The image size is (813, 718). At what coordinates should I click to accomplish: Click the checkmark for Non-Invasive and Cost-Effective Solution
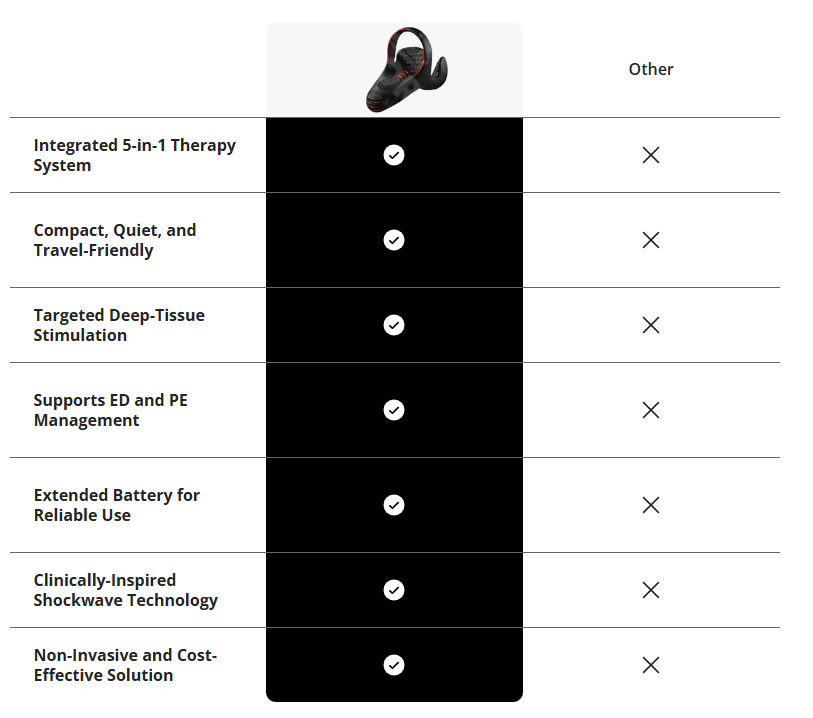coord(394,665)
